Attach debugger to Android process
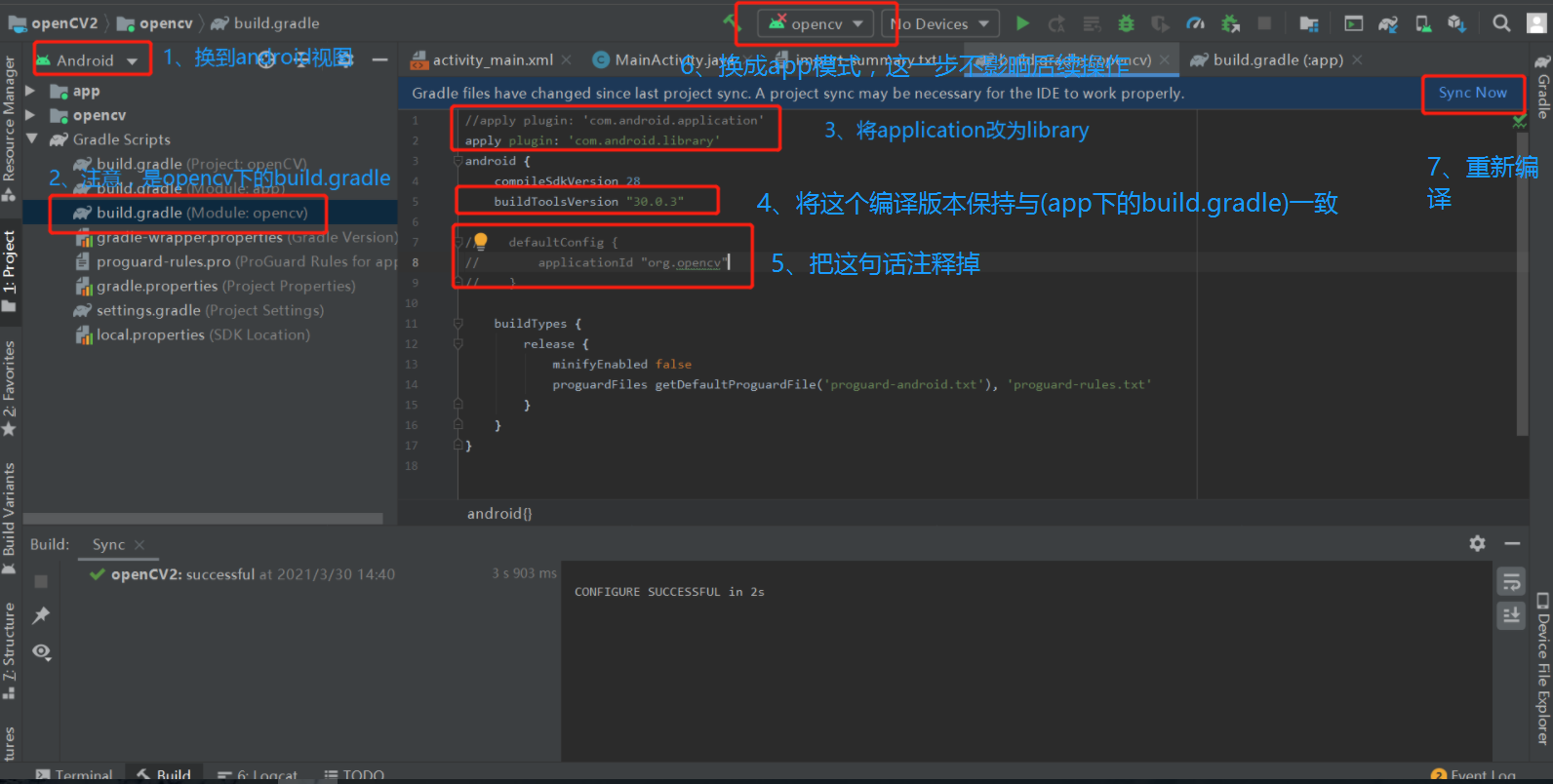 click(1230, 23)
